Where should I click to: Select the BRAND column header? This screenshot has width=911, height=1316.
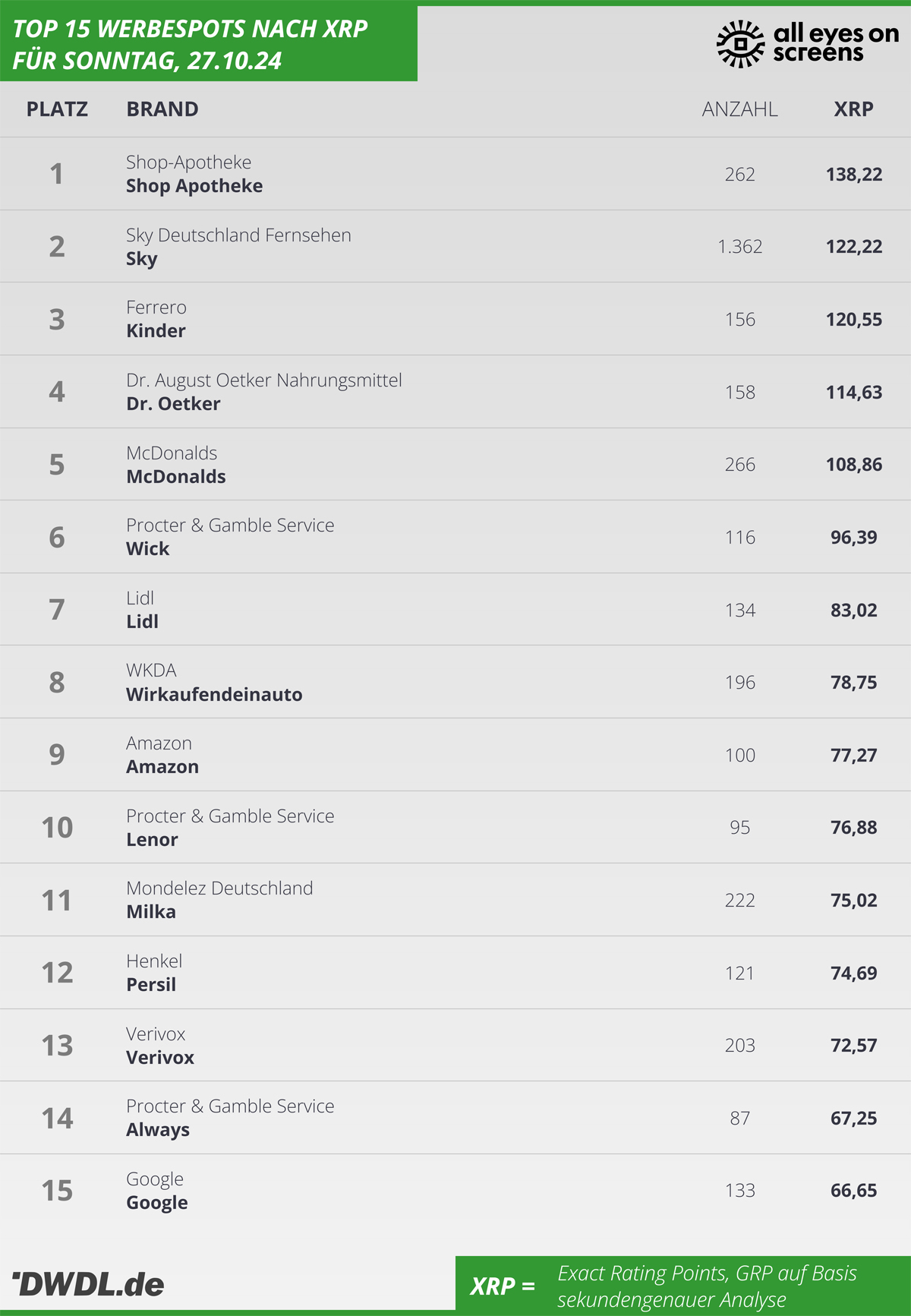pyautogui.click(x=162, y=109)
